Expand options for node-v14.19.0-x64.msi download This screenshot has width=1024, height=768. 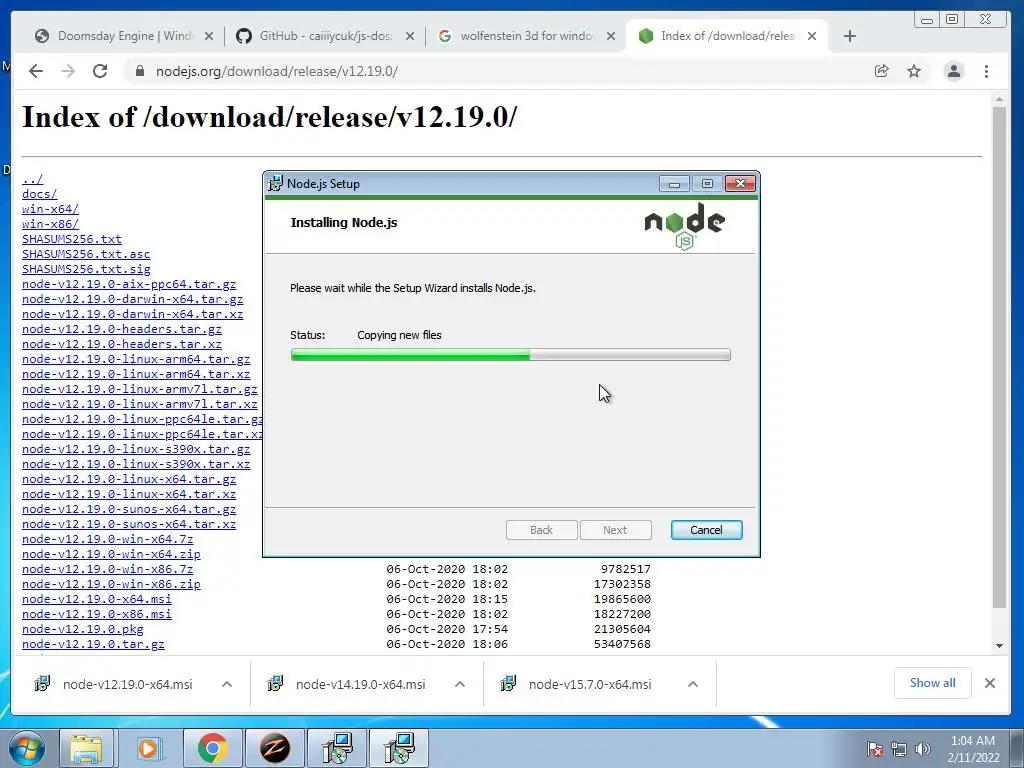click(460, 684)
